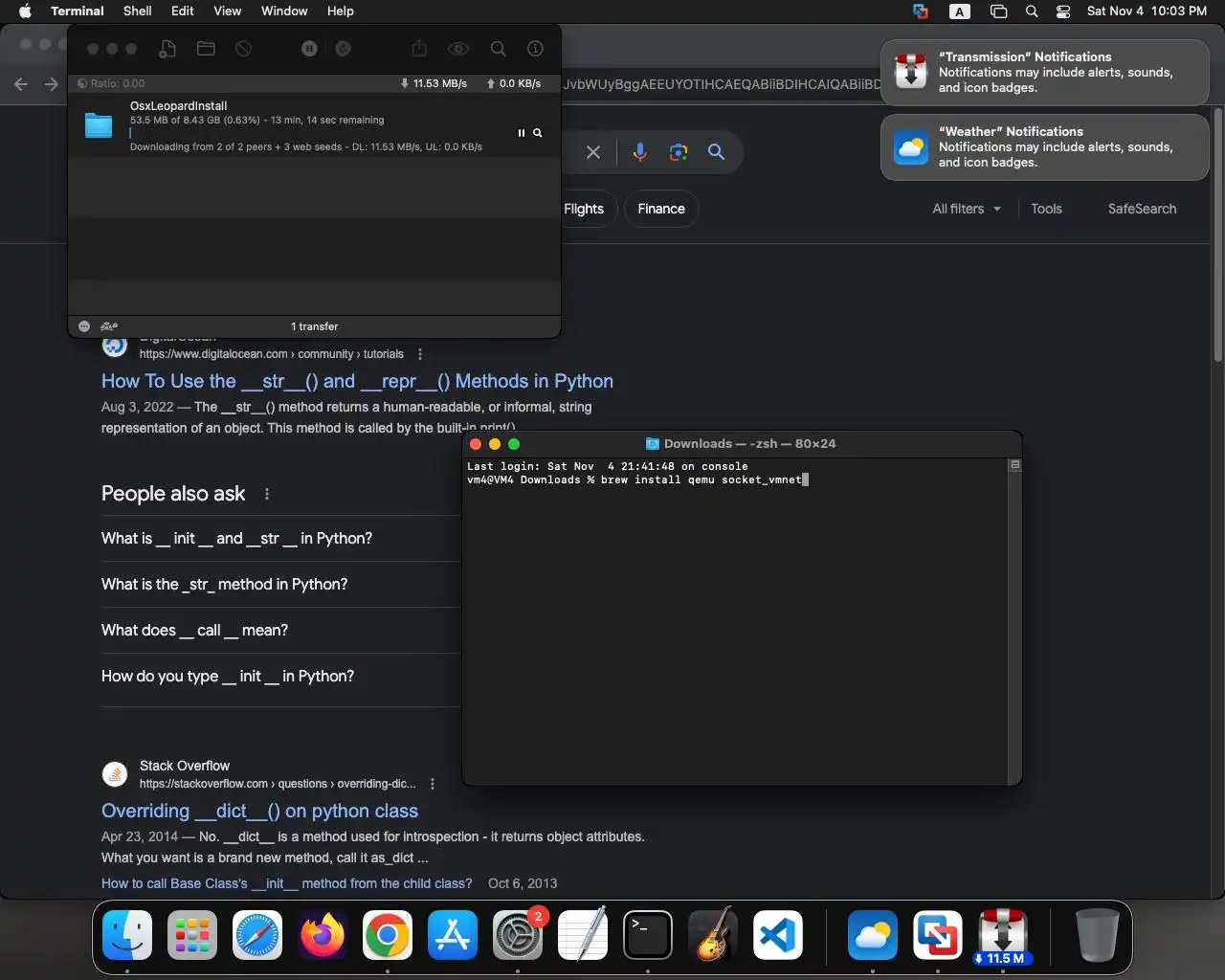Open the Apple menu

tap(26, 11)
